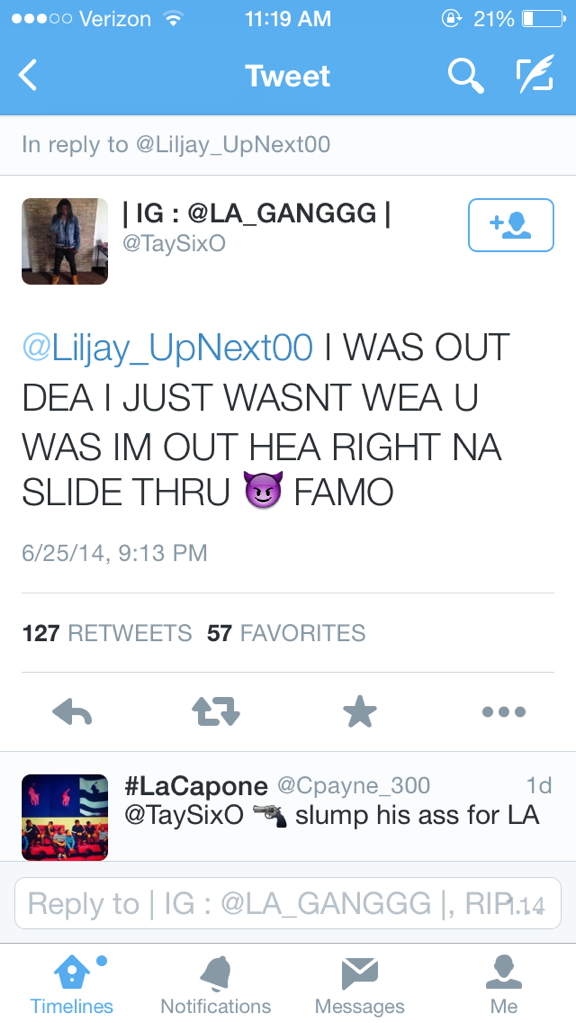Open #LaCapone reply avatar

click(65, 817)
